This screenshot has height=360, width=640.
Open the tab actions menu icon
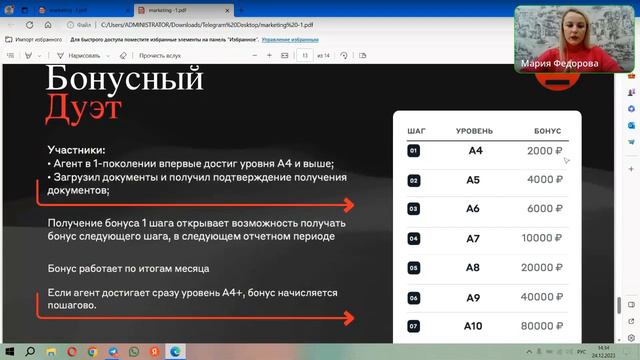point(24,10)
